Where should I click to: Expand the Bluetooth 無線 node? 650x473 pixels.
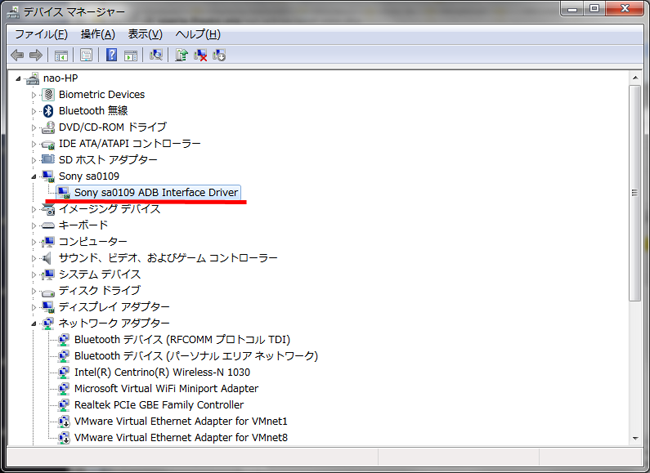coord(34,111)
